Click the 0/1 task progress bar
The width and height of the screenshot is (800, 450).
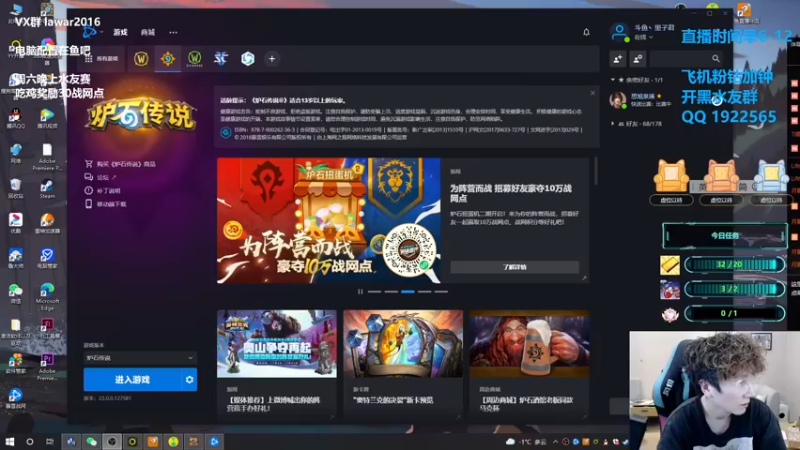tap(734, 313)
